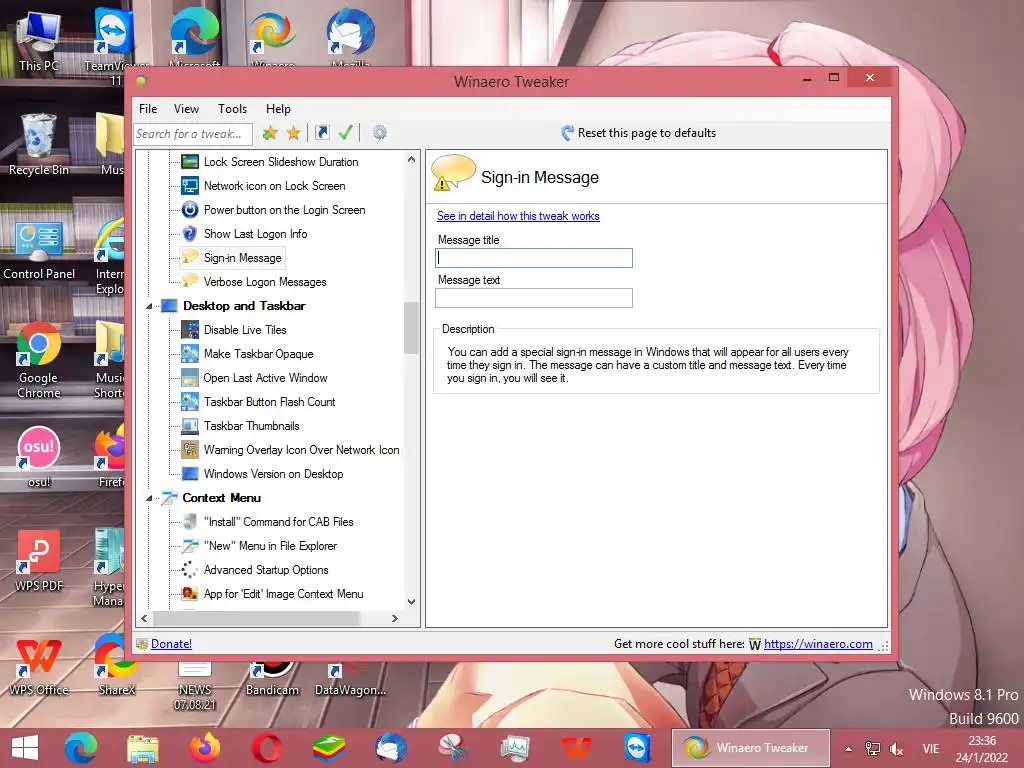Open the View menu
The image size is (1024, 768).
186,109
